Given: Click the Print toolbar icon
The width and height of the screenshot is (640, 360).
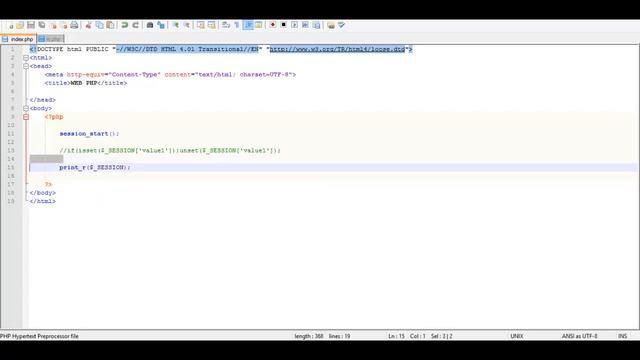Looking at the screenshot, I should click(74, 25).
